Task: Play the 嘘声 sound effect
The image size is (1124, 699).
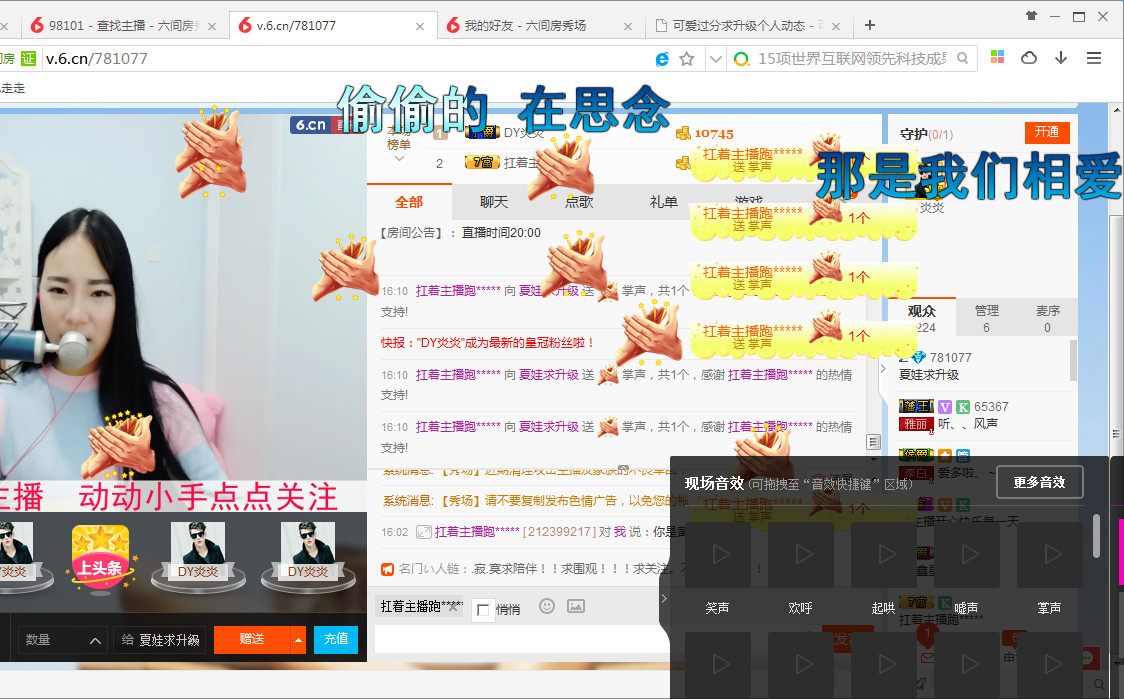Action: tap(966, 555)
